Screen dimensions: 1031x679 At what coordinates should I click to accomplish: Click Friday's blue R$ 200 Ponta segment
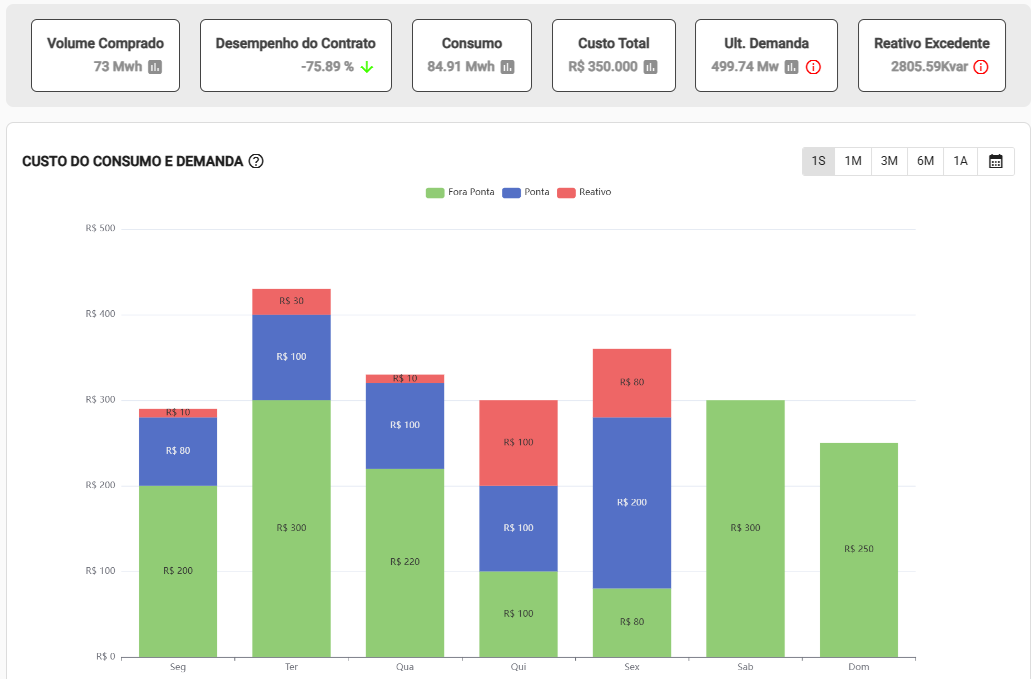coord(631,502)
